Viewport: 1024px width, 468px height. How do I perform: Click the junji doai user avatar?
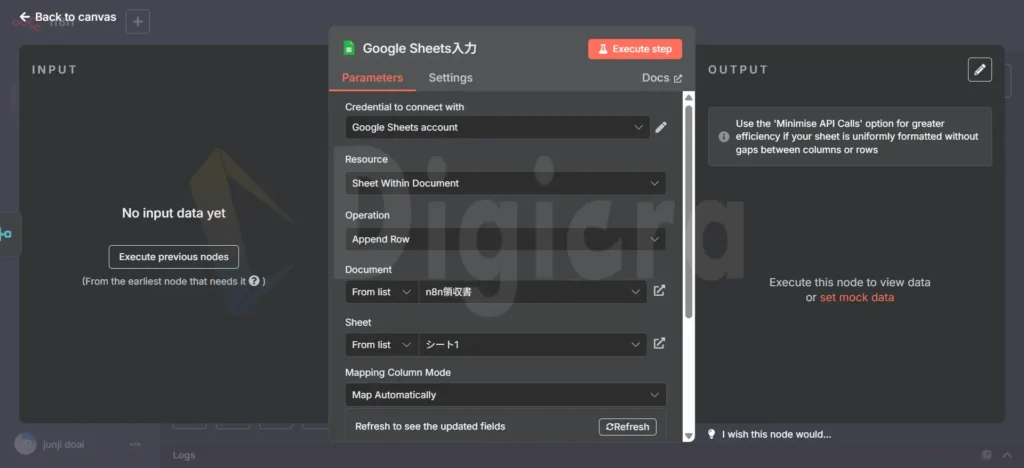click(x=25, y=444)
